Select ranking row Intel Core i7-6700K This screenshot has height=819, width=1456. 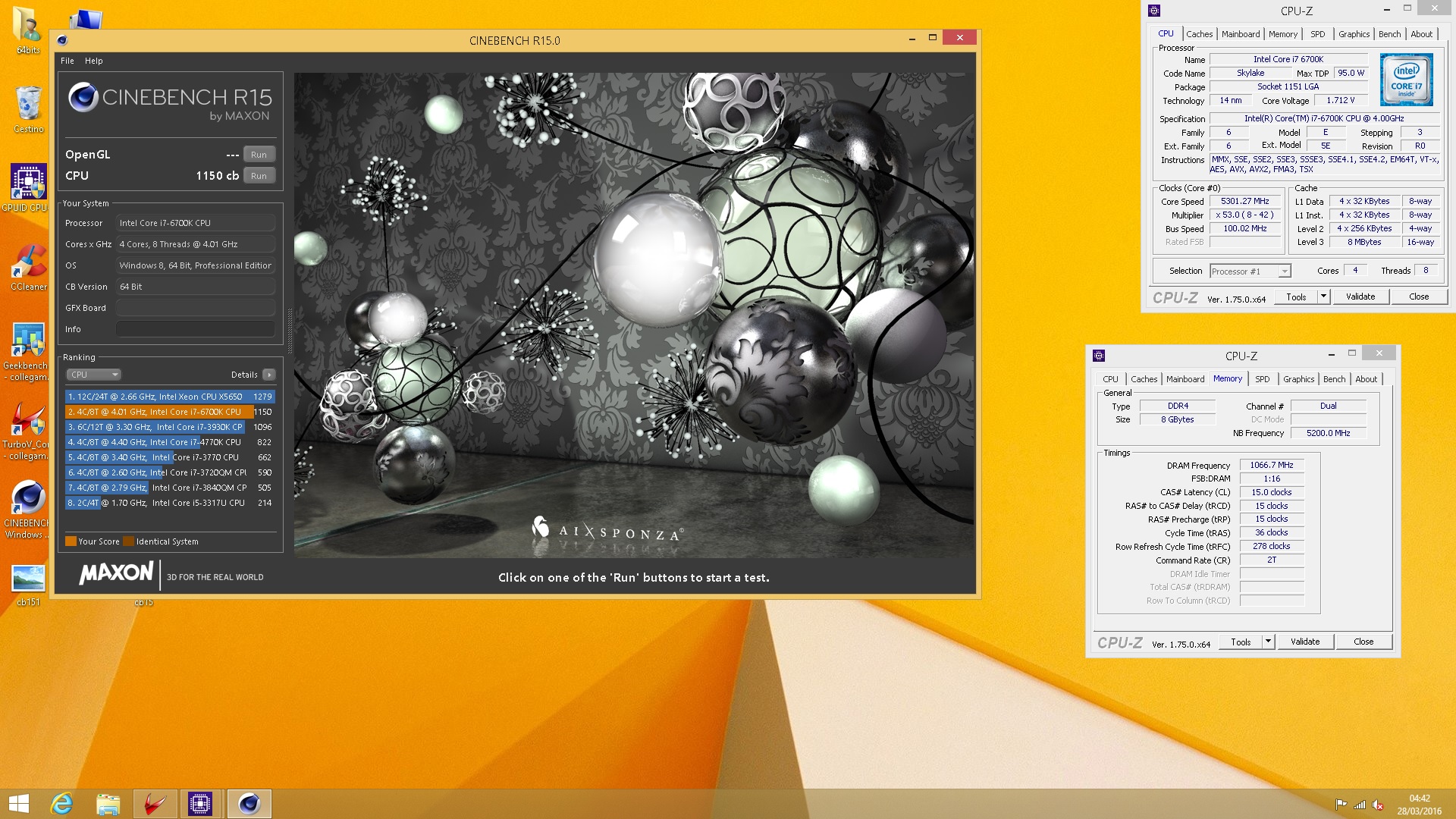point(170,412)
